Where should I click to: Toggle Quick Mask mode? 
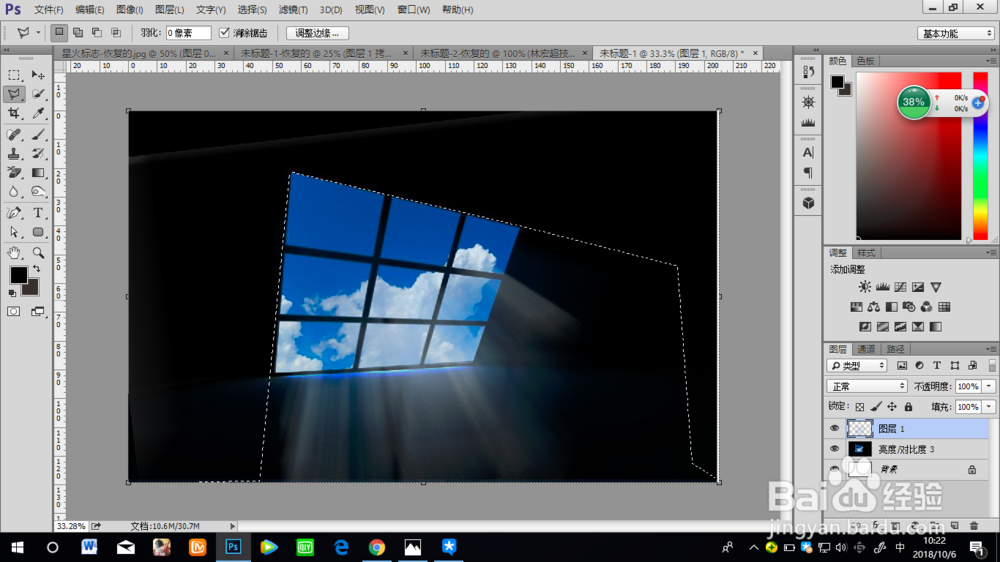(x=13, y=311)
